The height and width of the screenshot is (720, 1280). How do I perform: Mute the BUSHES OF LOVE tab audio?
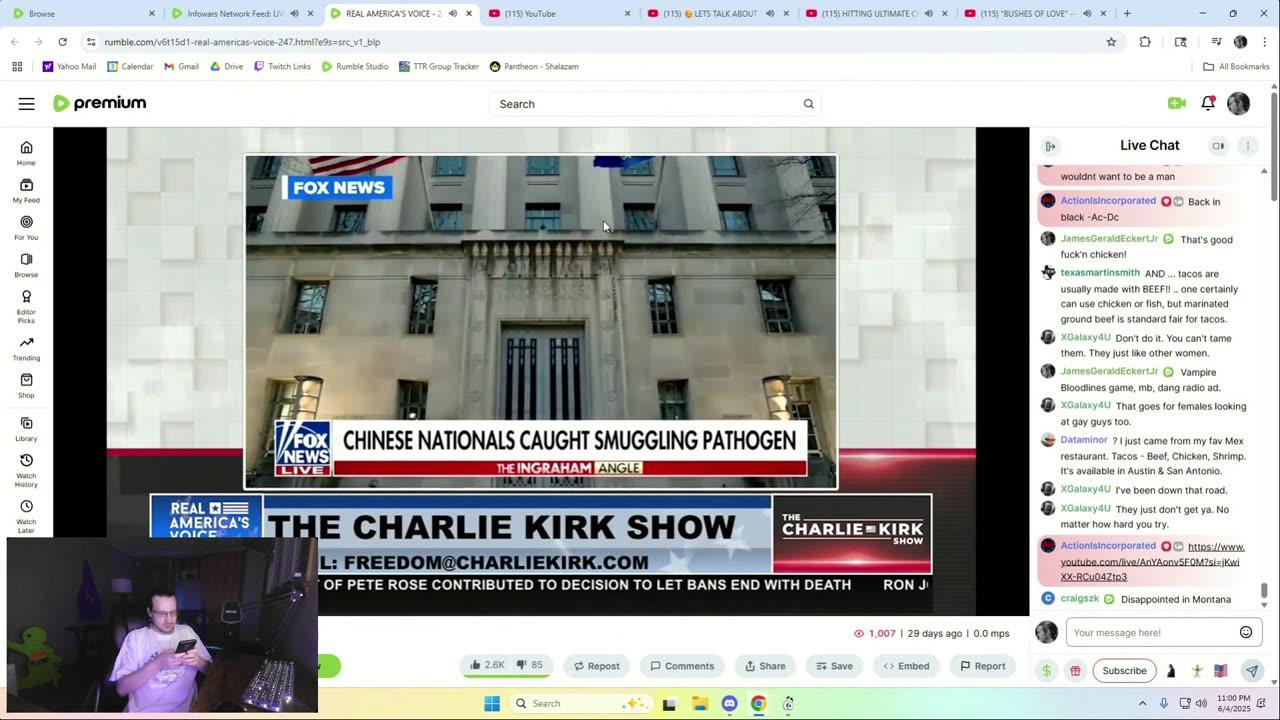click(1085, 14)
